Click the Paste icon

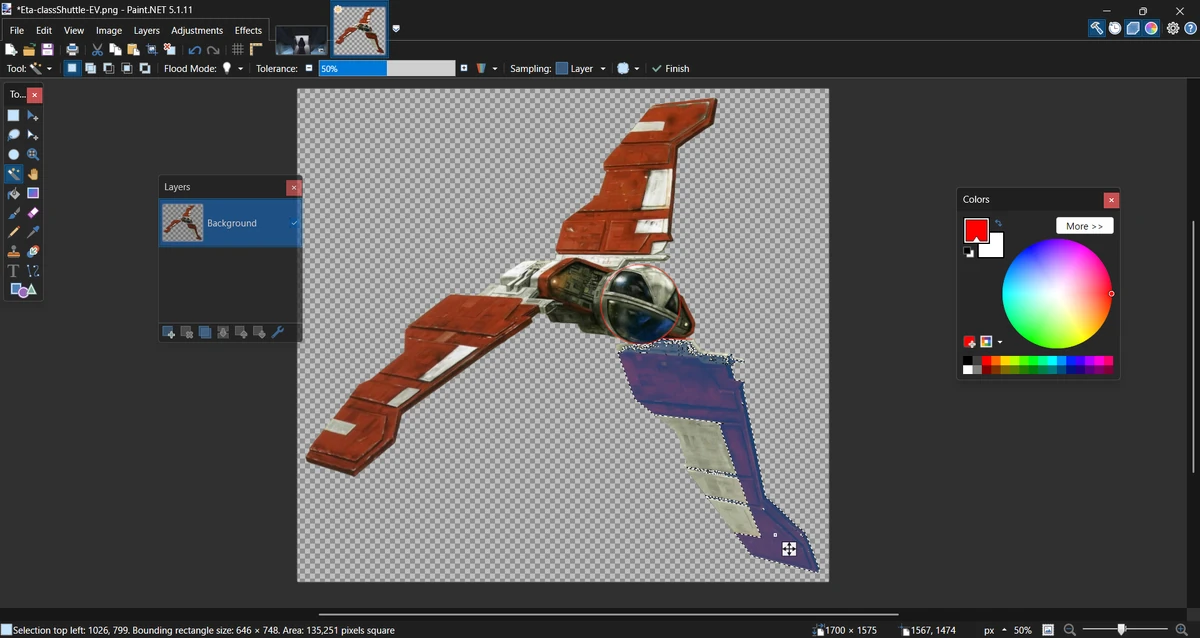(133, 49)
